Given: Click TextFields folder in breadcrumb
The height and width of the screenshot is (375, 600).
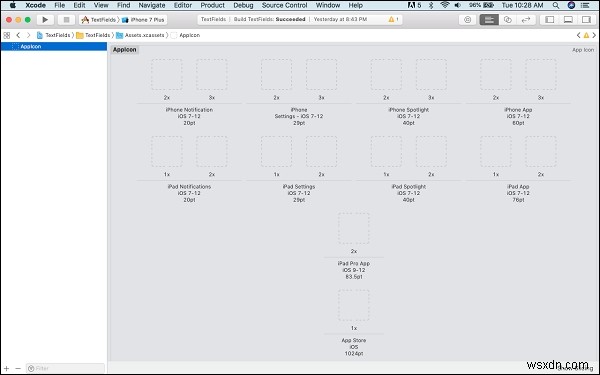Looking at the screenshot, I should [93, 35].
